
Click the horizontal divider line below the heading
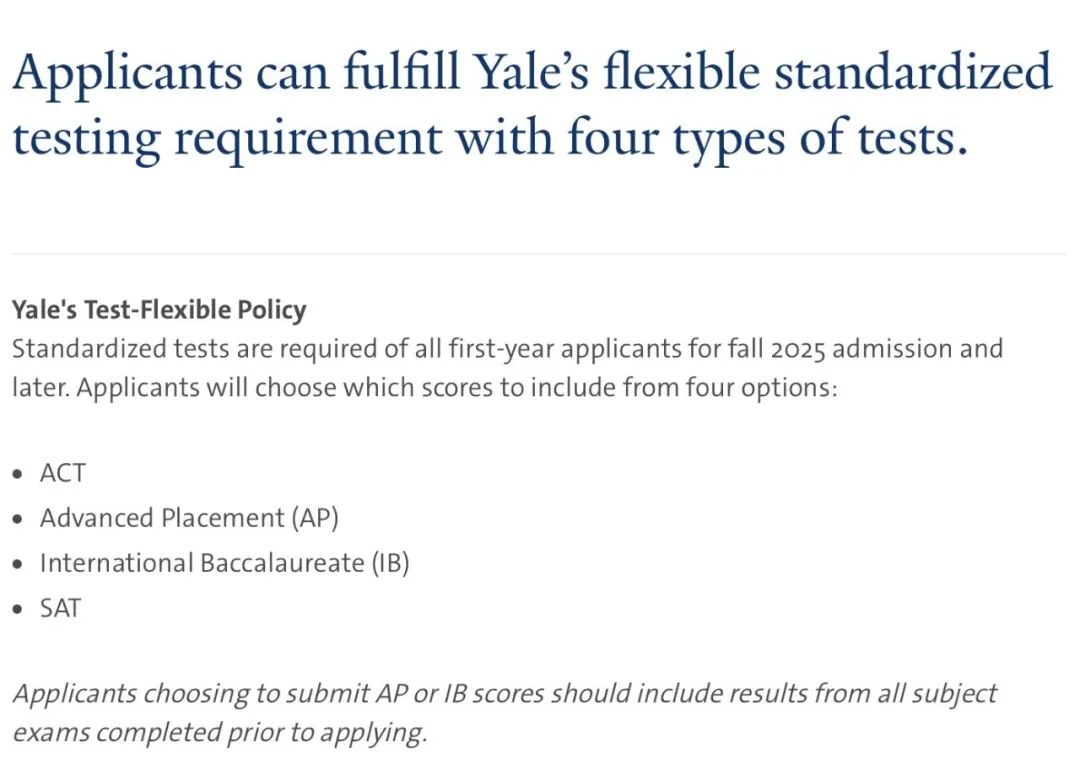point(539,254)
